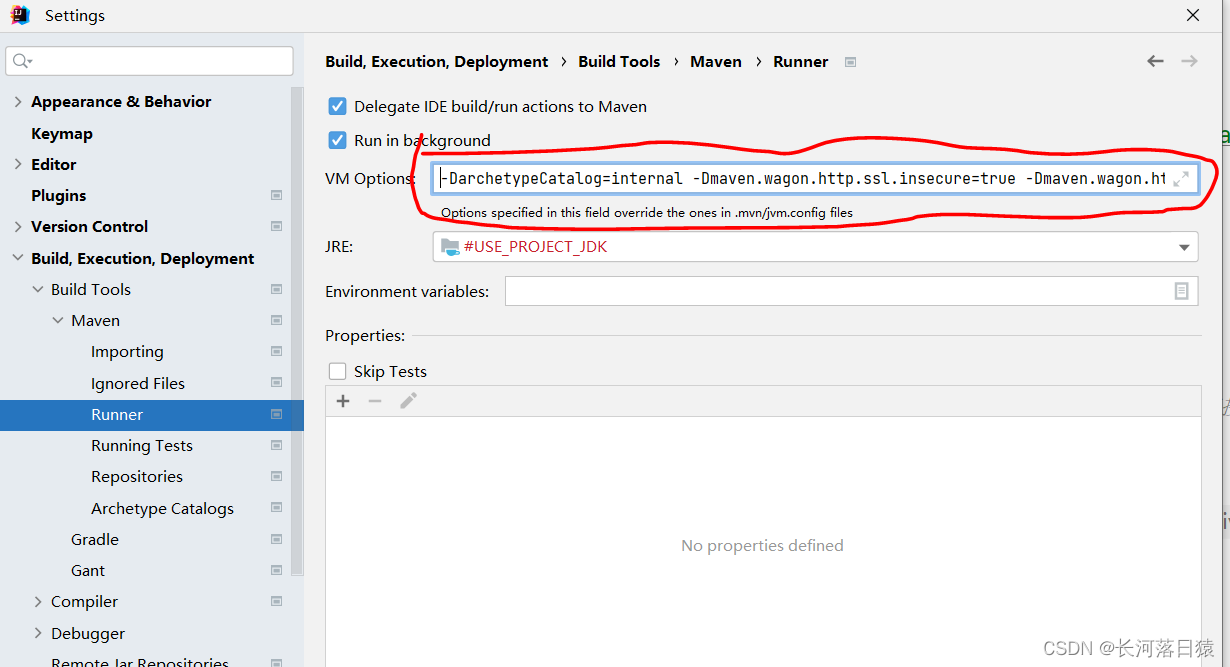This screenshot has width=1230, height=667.
Task: Expand the Debugger tree node
Action: coord(38,634)
